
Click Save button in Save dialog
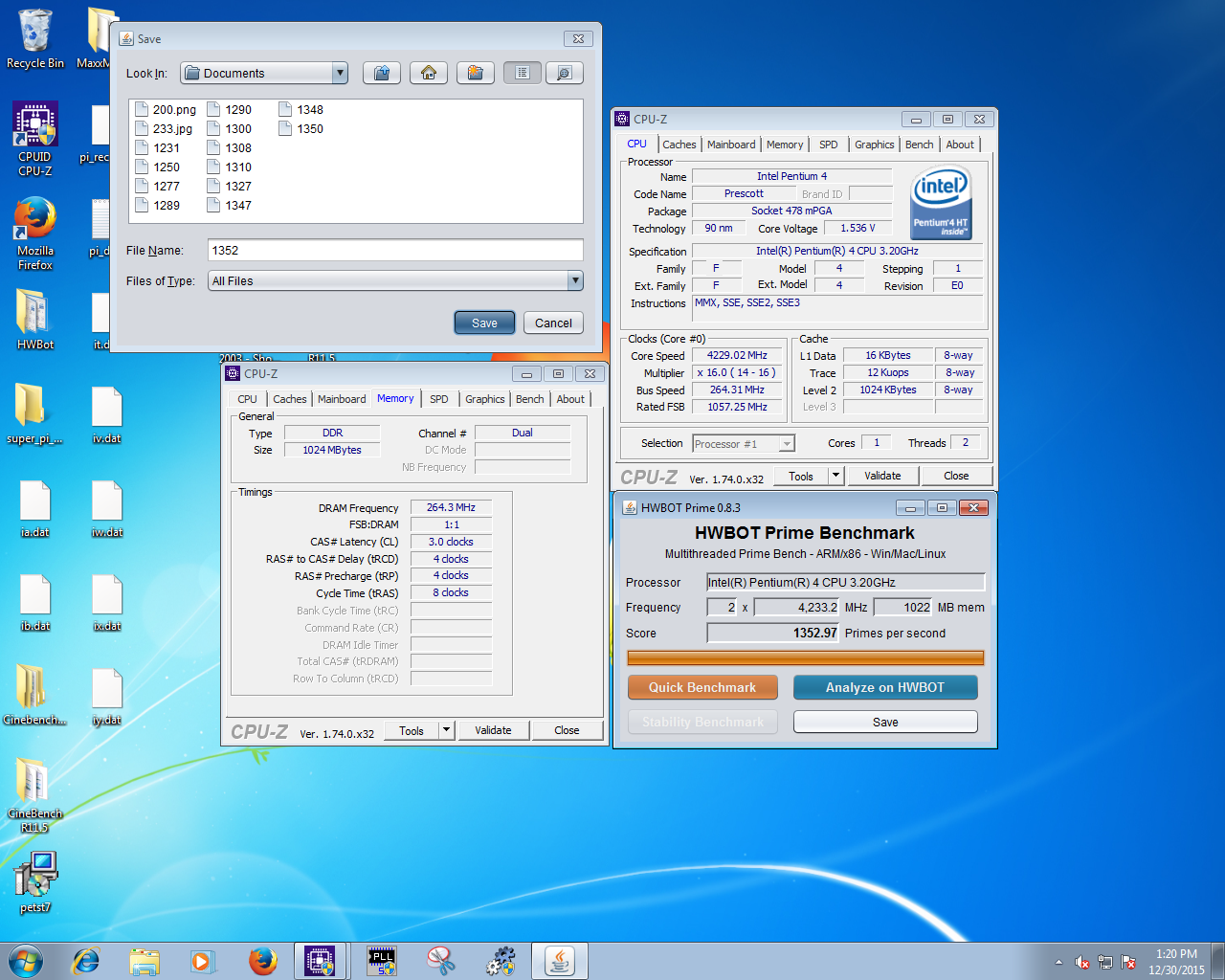coord(484,323)
